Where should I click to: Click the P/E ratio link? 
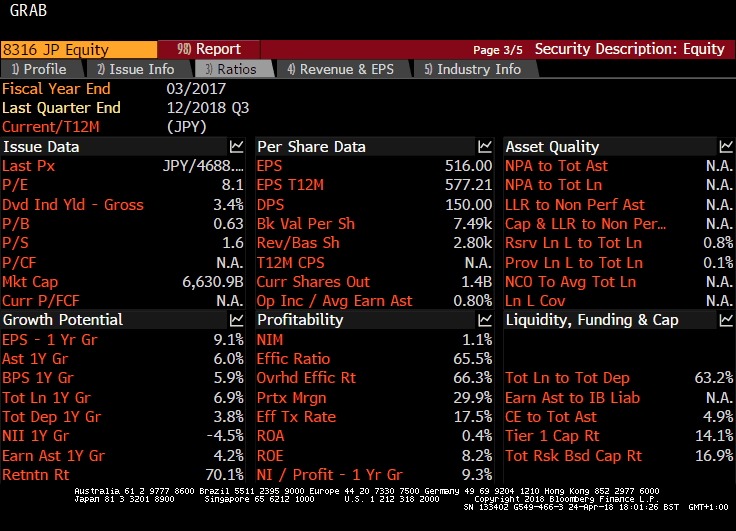tap(15, 185)
